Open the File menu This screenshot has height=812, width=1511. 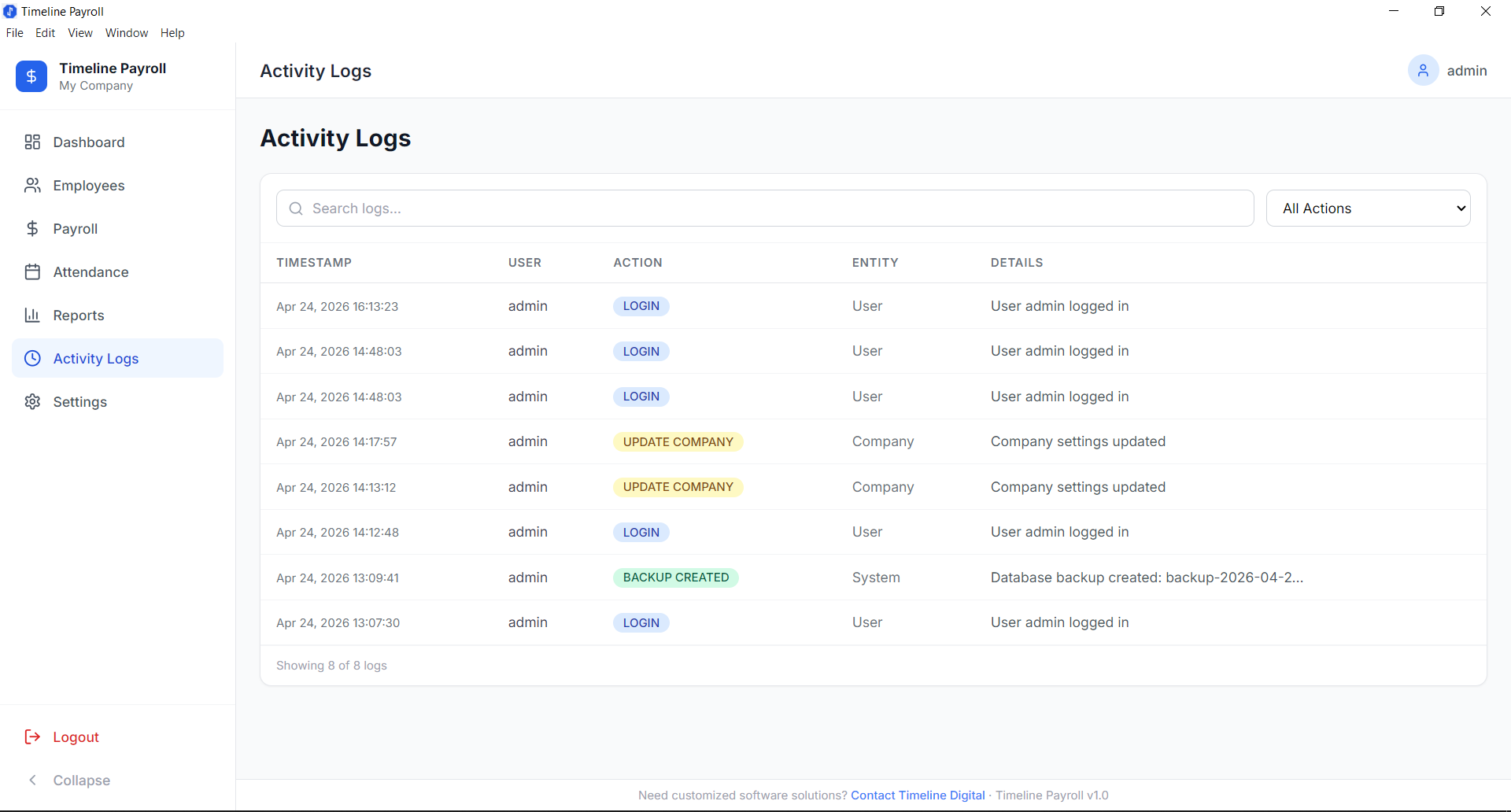click(14, 32)
